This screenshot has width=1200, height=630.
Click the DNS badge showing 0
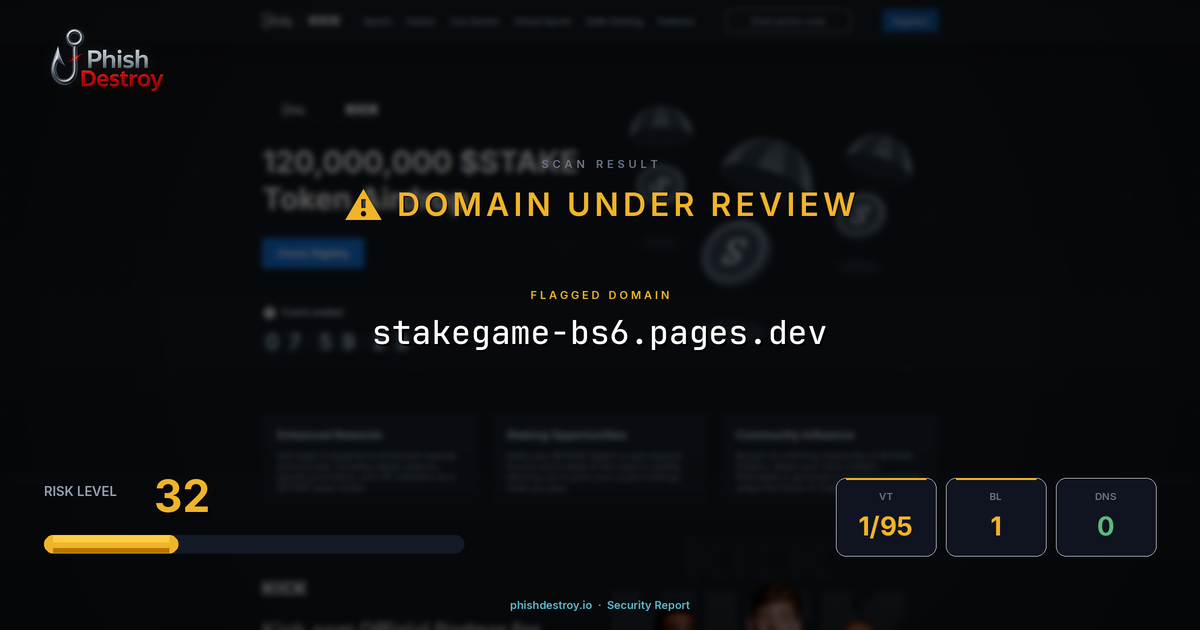1106,517
